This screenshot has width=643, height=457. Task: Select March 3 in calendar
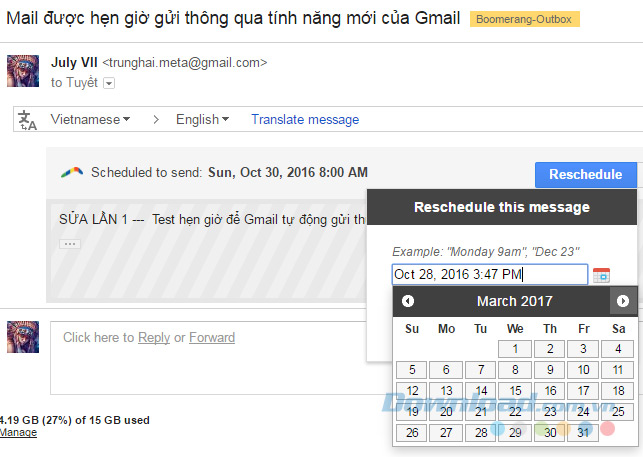583,349
